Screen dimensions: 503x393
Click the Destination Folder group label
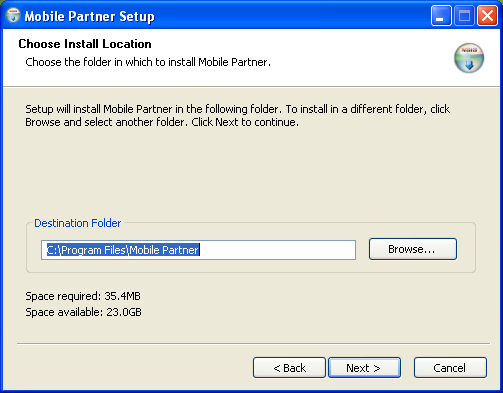click(78, 223)
